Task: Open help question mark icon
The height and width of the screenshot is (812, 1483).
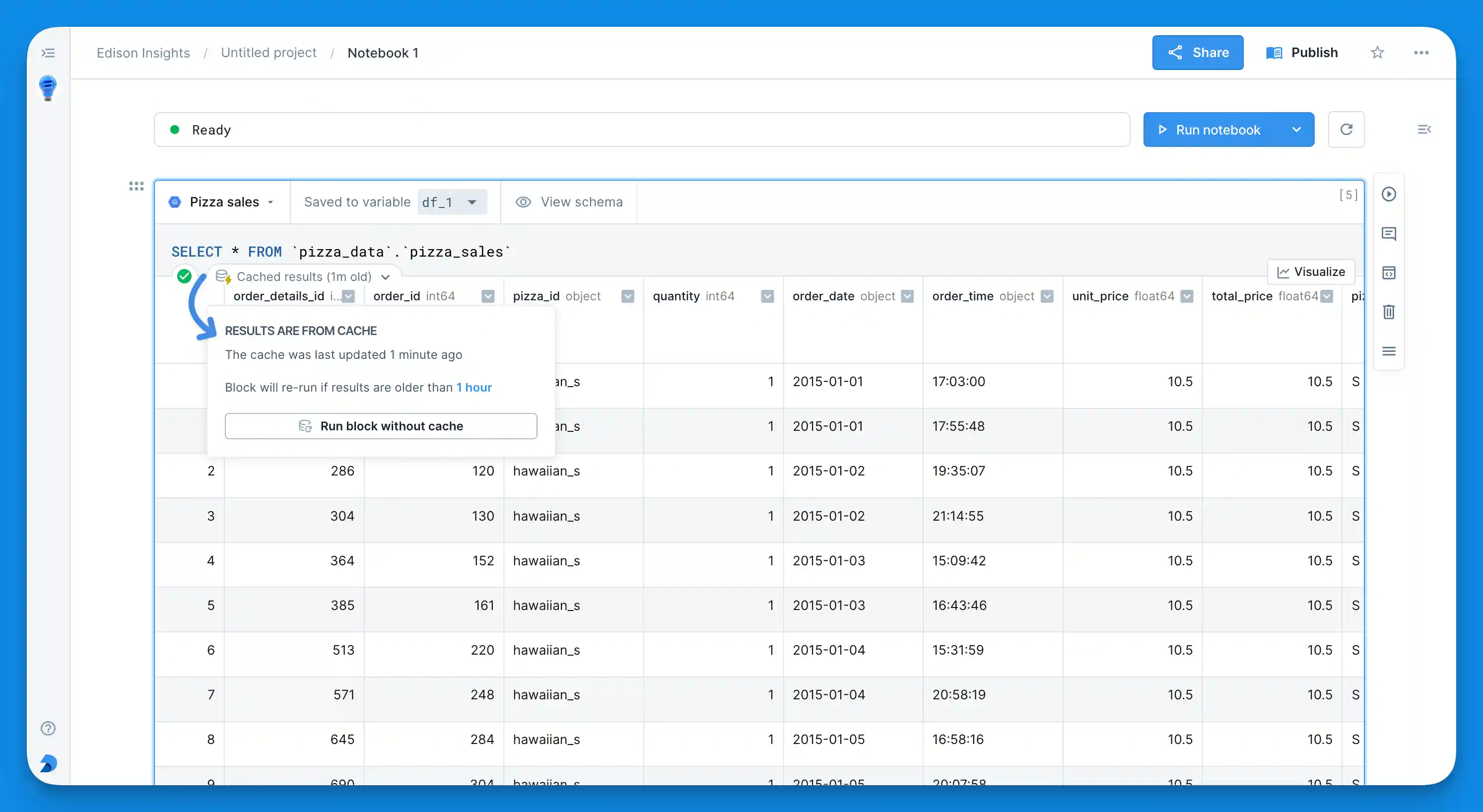Action: (x=48, y=729)
